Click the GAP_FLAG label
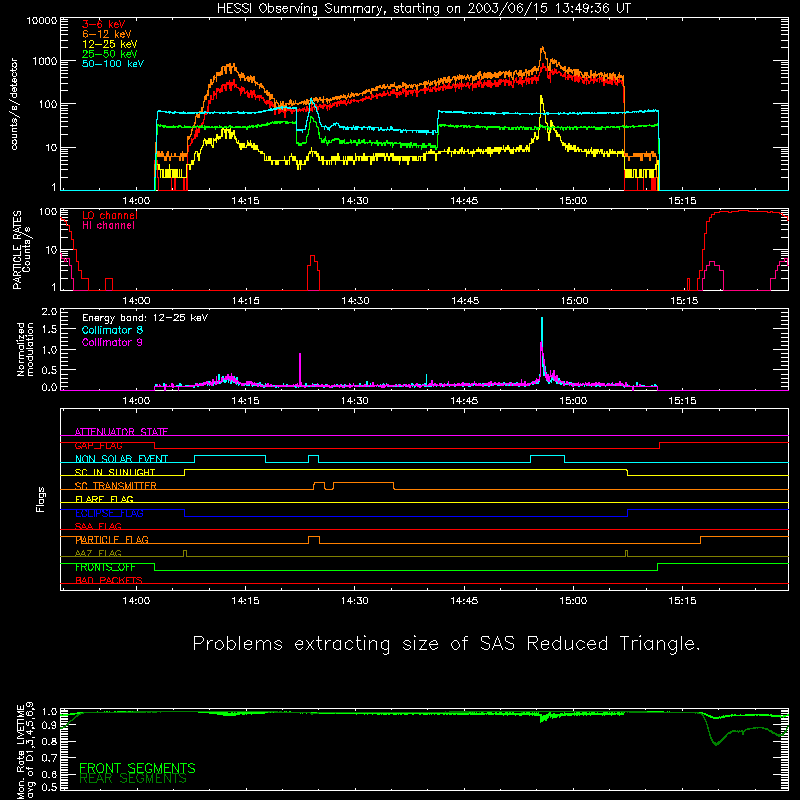This screenshot has height=800, width=800. pos(98,445)
